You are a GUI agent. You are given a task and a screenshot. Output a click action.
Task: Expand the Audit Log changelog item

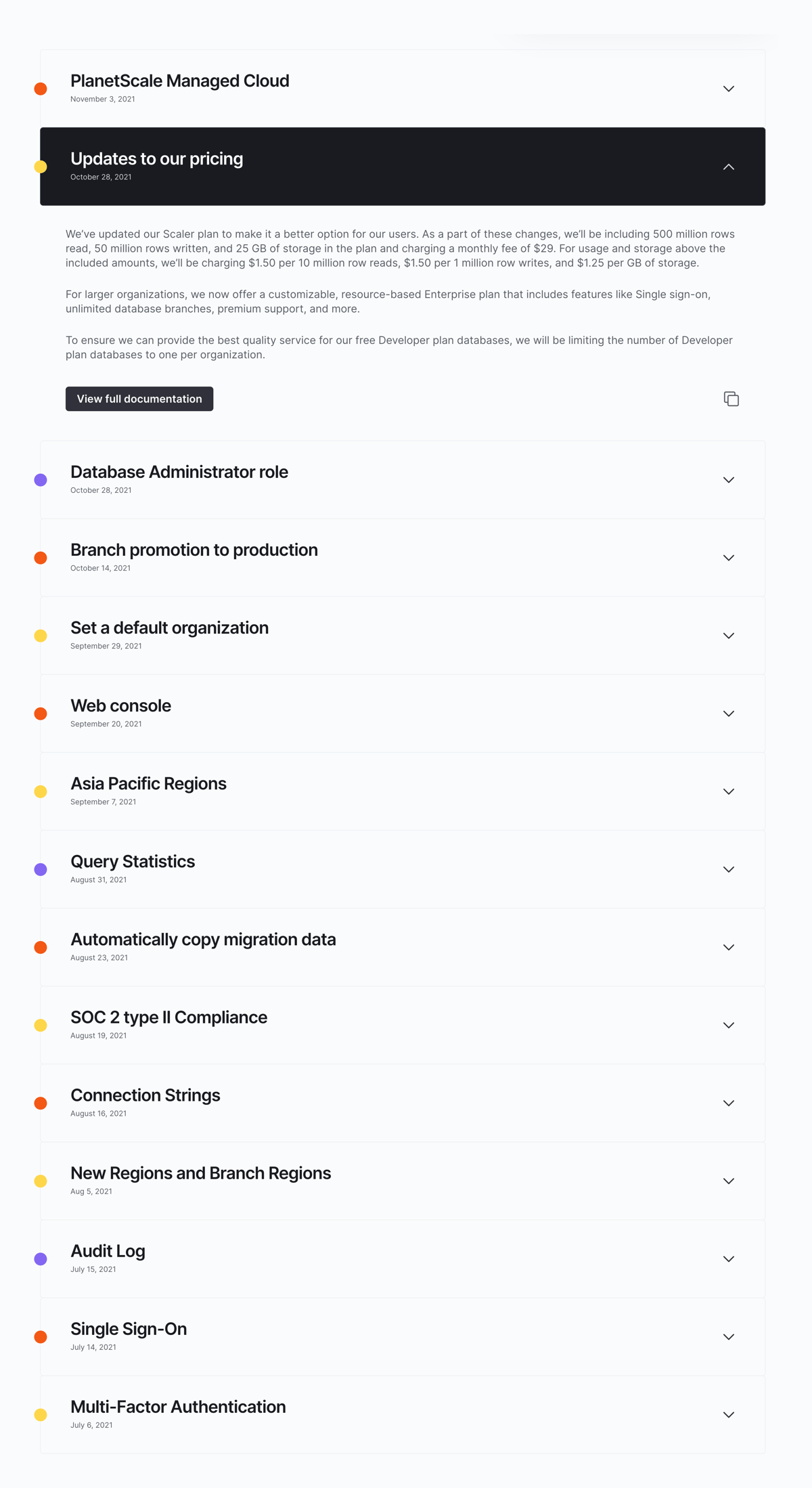728,1259
